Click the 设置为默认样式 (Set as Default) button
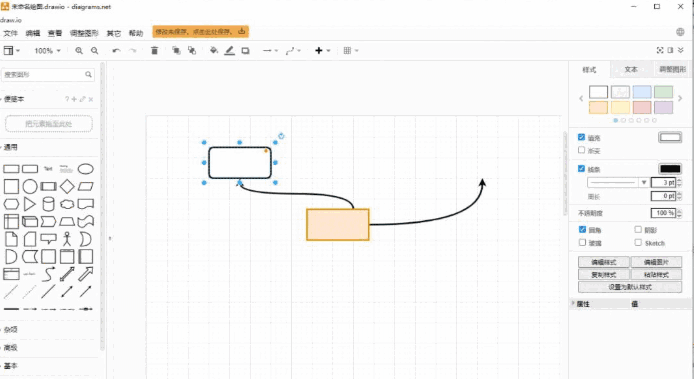The width and height of the screenshot is (694, 379). (630, 287)
